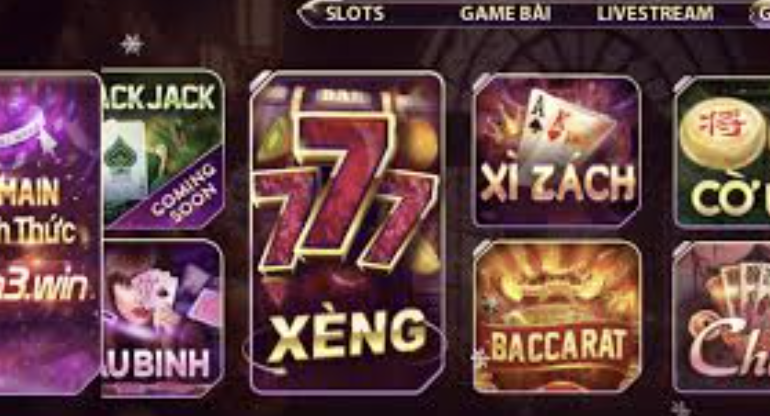Click the BACCARAT gold label
This screenshot has width=770, height=416.
pyautogui.click(x=558, y=346)
